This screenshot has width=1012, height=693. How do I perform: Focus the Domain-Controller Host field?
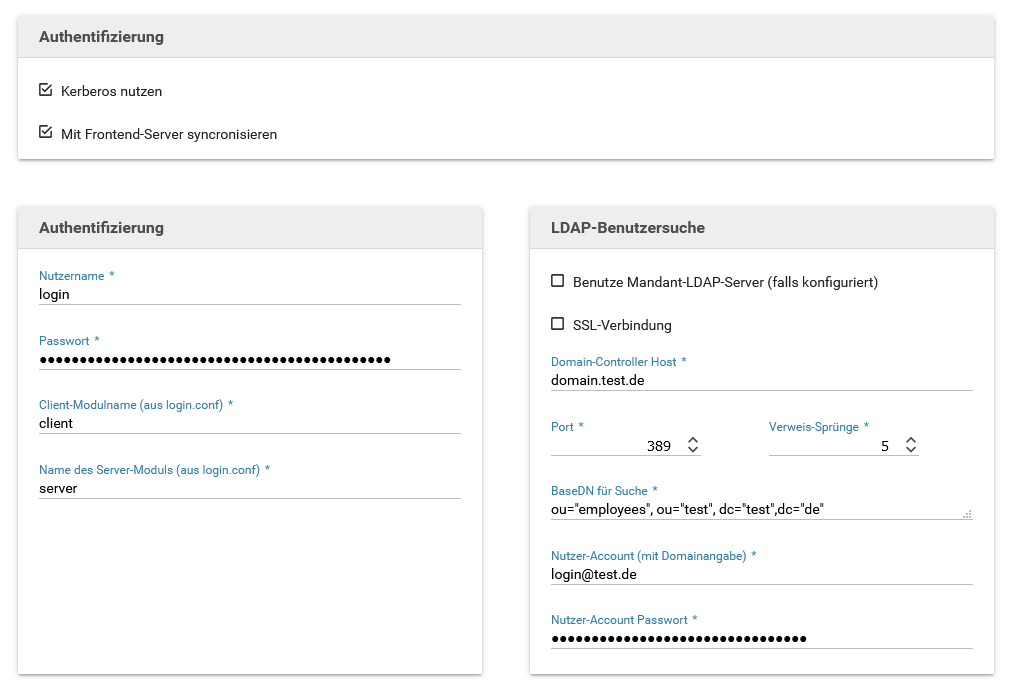761,380
